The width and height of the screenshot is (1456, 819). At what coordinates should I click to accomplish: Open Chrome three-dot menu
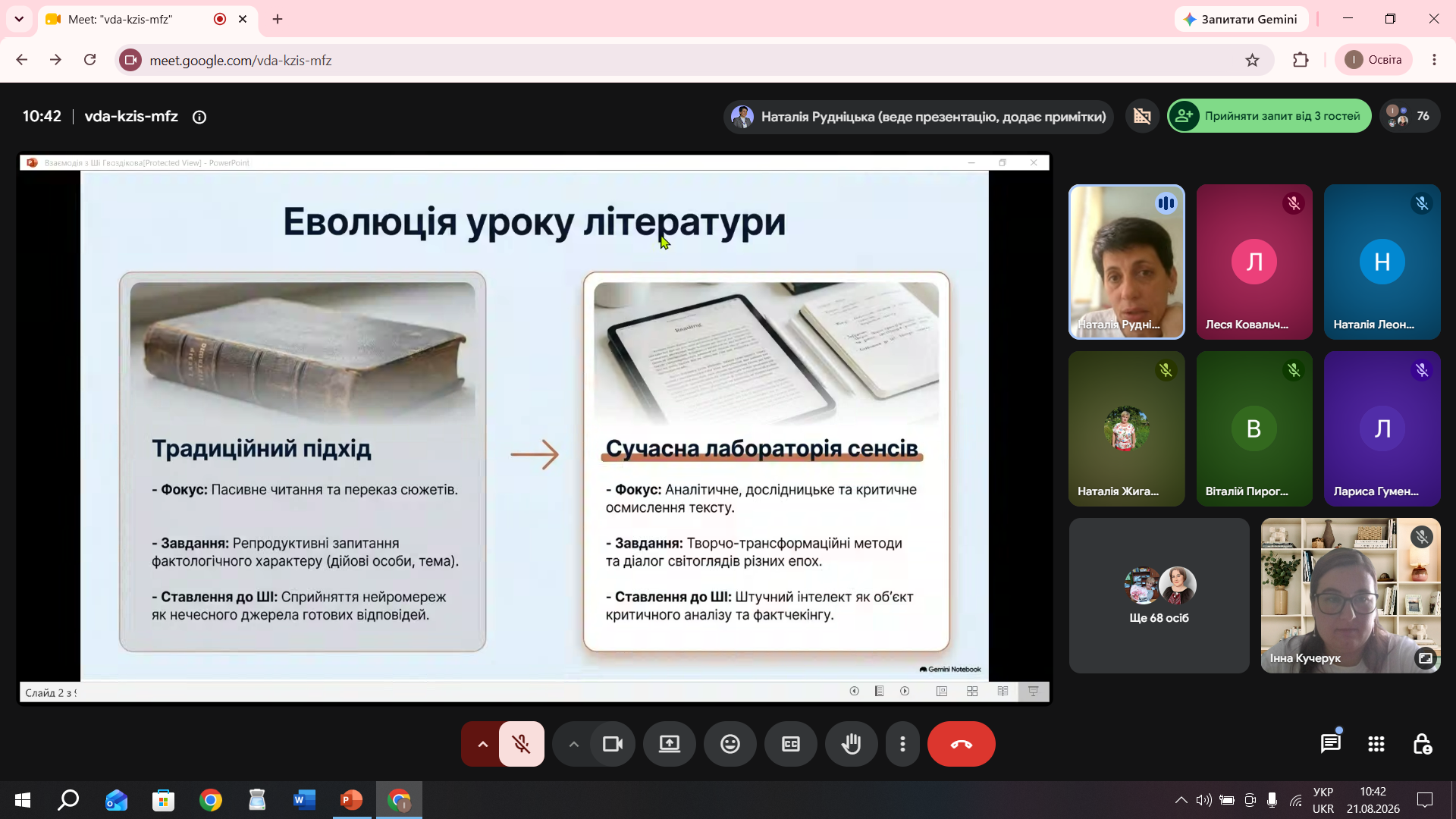1434,60
